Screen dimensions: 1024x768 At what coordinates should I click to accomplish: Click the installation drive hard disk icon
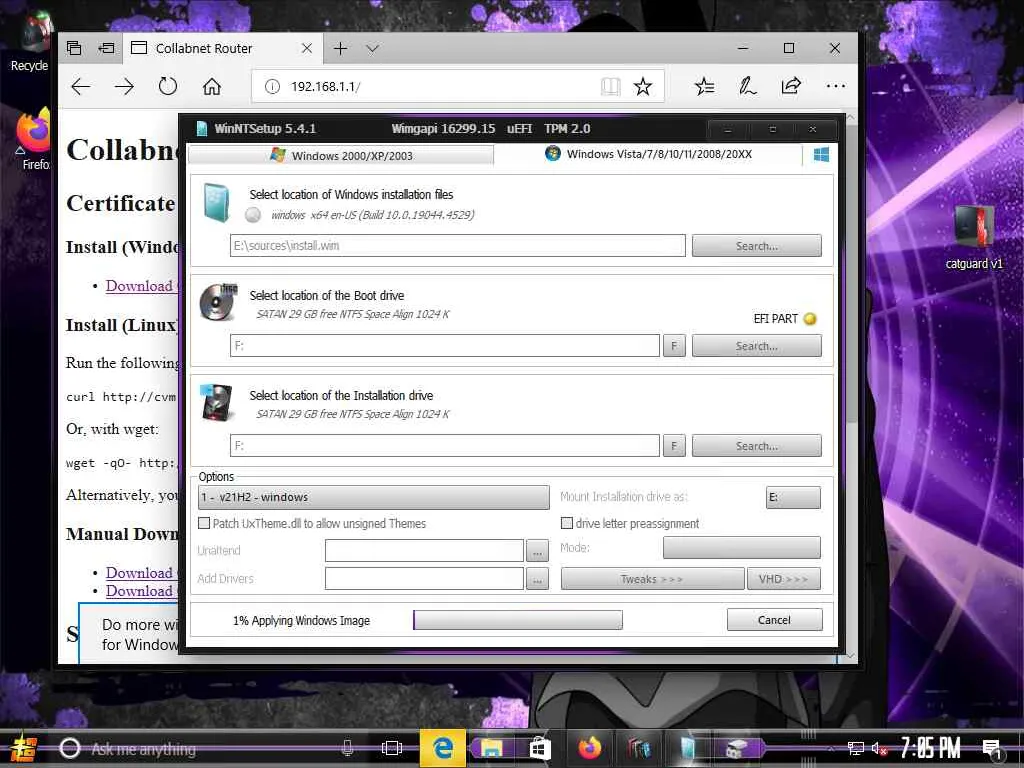pyautogui.click(x=216, y=402)
